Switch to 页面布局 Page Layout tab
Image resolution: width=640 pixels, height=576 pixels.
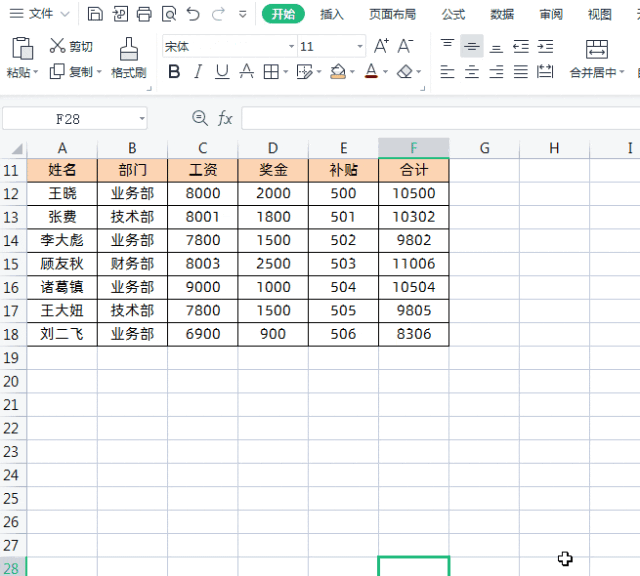(x=392, y=15)
